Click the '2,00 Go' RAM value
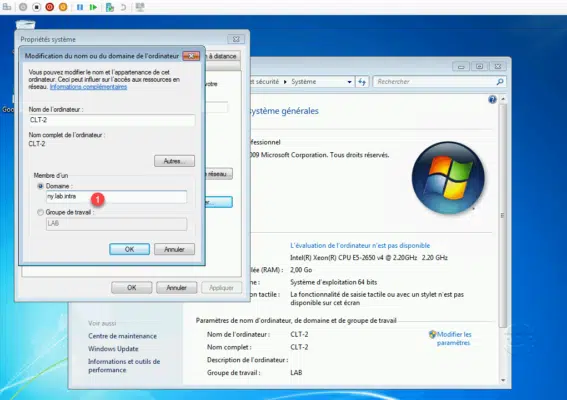 (301, 270)
